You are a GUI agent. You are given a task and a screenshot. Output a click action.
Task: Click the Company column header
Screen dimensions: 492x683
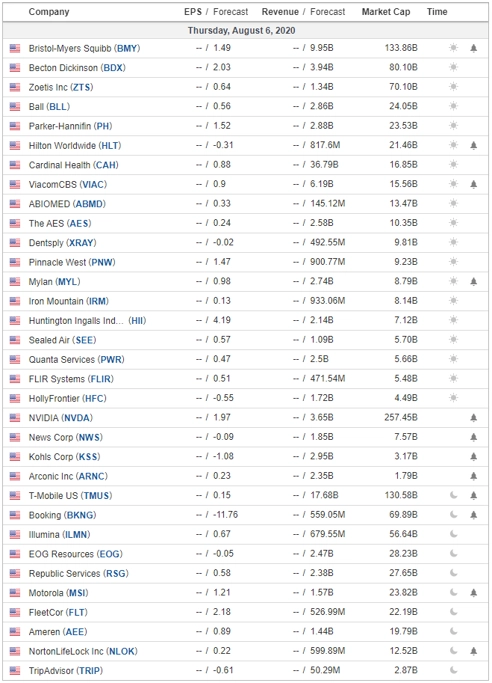[x=49, y=12]
